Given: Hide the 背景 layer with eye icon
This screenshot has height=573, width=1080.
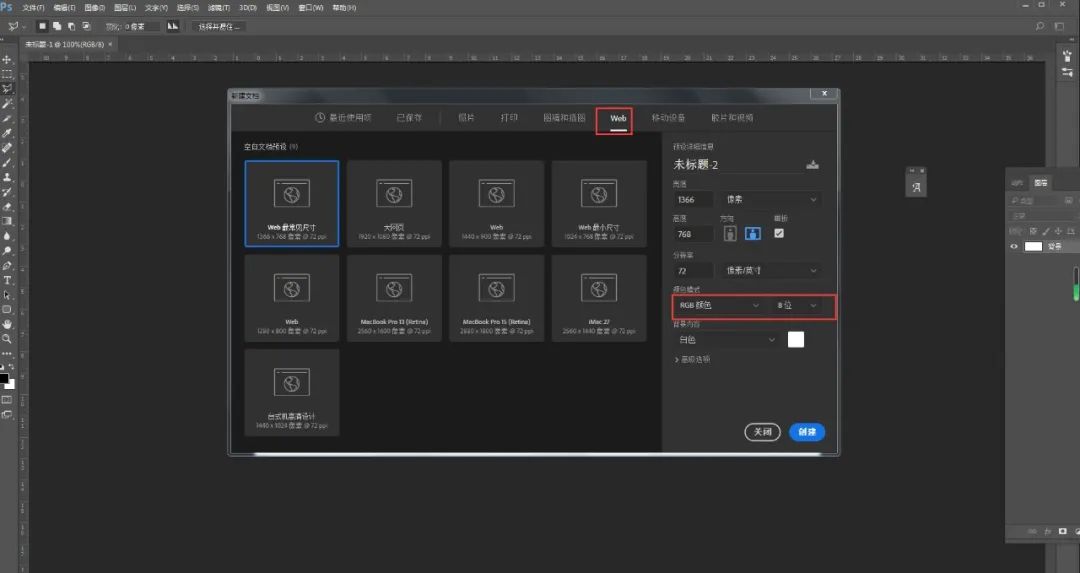Looking at the screenshot, I should [1014, 246].
